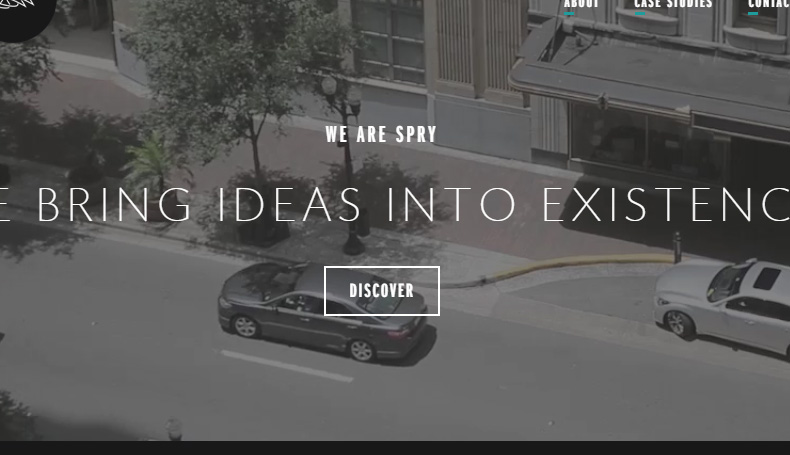Go to the CASE STUDIES page

point(673,4)
